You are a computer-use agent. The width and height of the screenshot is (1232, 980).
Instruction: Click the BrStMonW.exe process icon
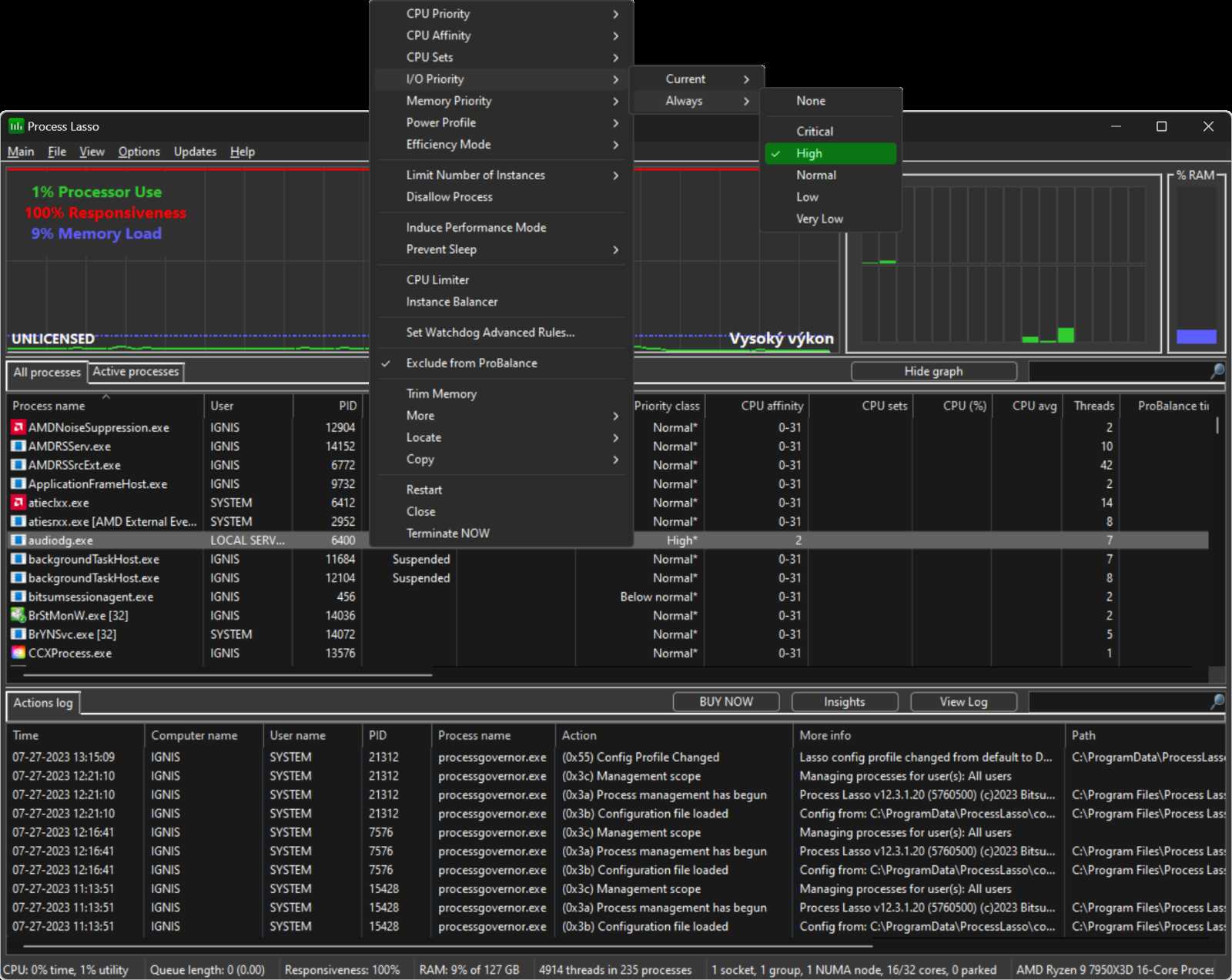coord(18,615)
